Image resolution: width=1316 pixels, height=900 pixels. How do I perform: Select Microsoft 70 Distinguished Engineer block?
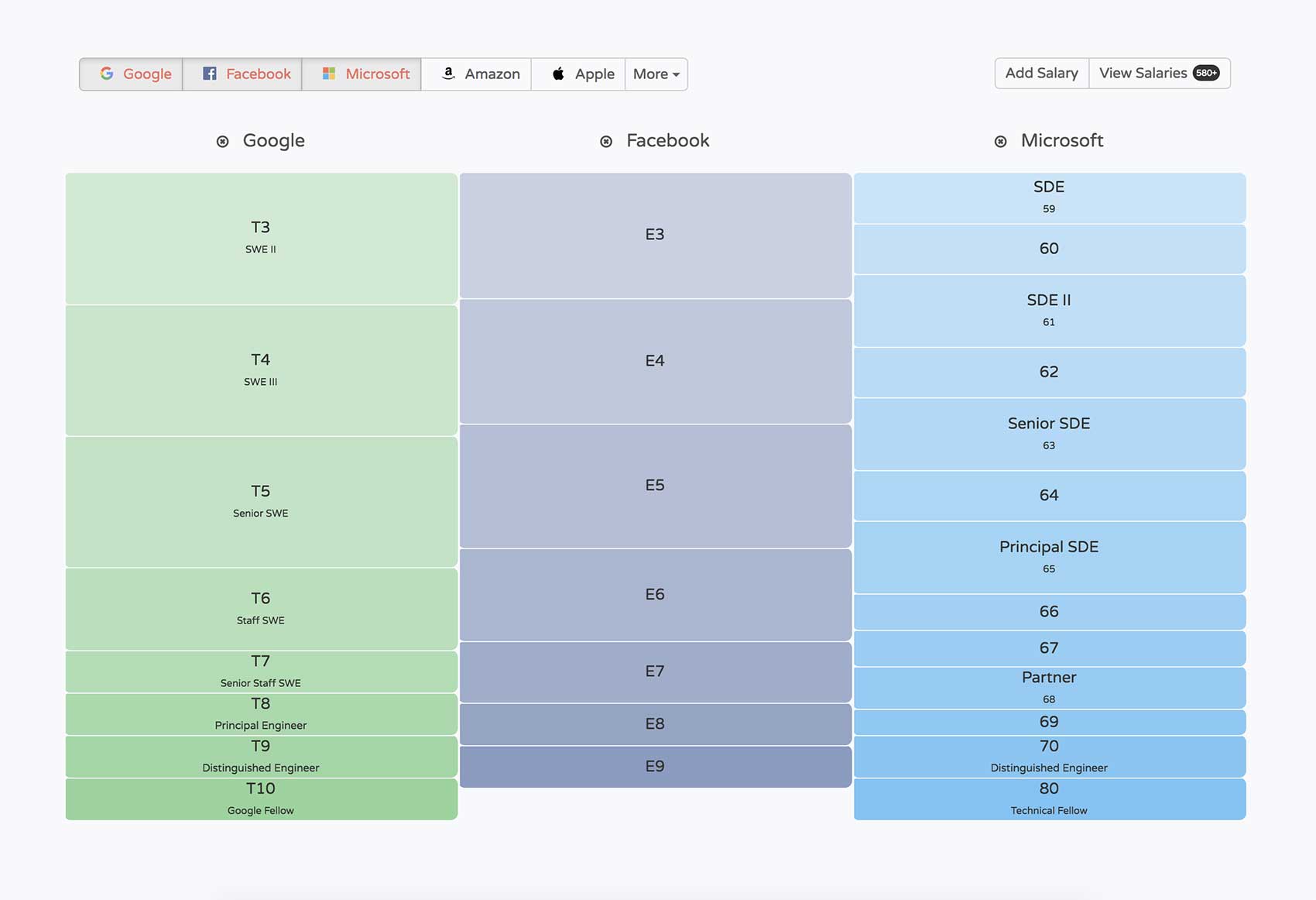(x=1050, y=757)
